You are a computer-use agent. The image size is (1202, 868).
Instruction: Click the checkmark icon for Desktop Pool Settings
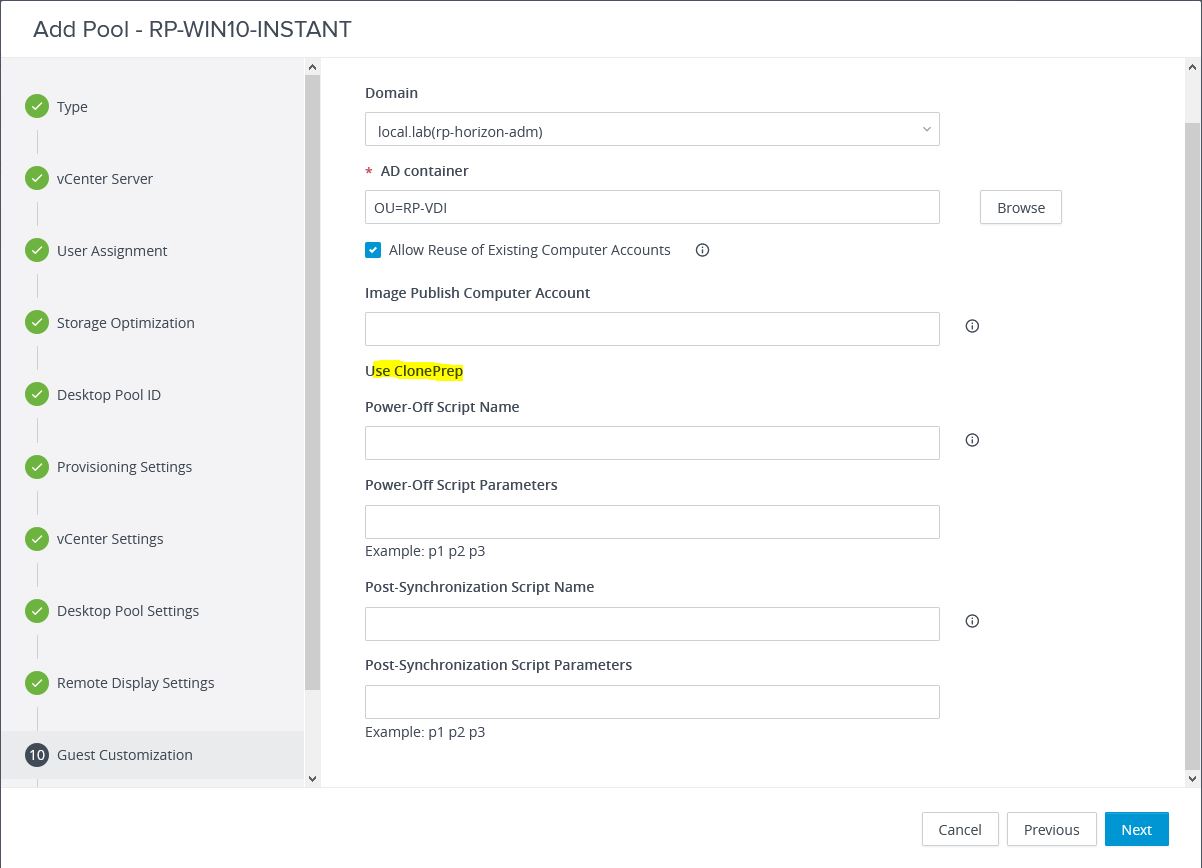coord(37,611)
